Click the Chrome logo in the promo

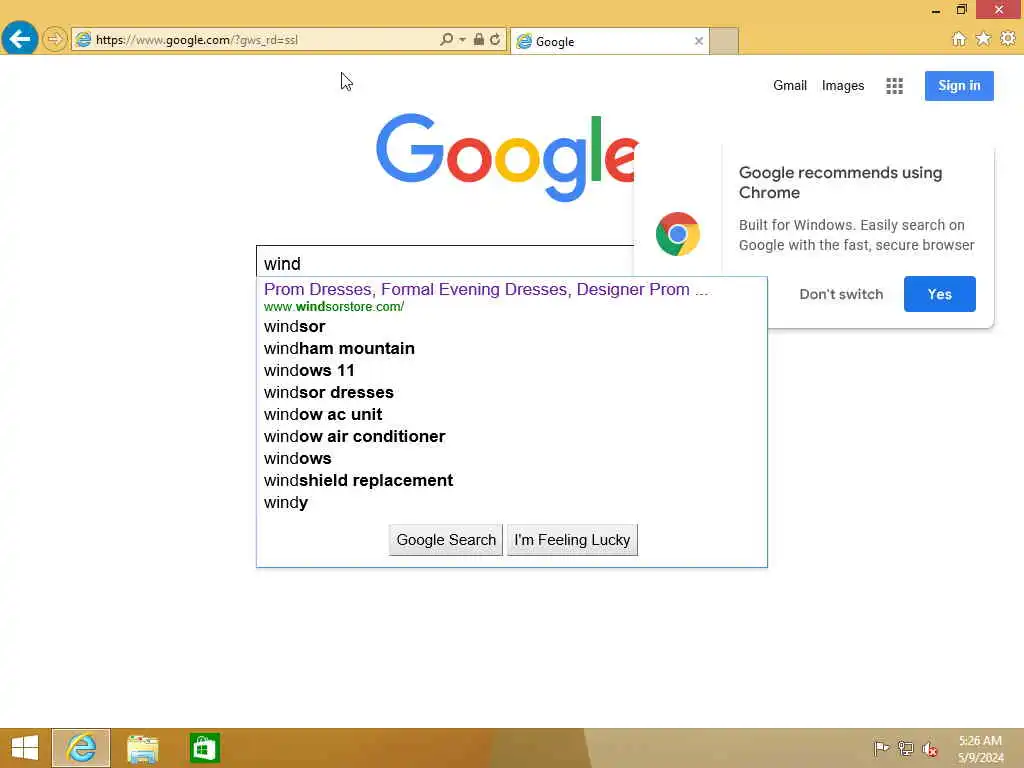(677, 234)
